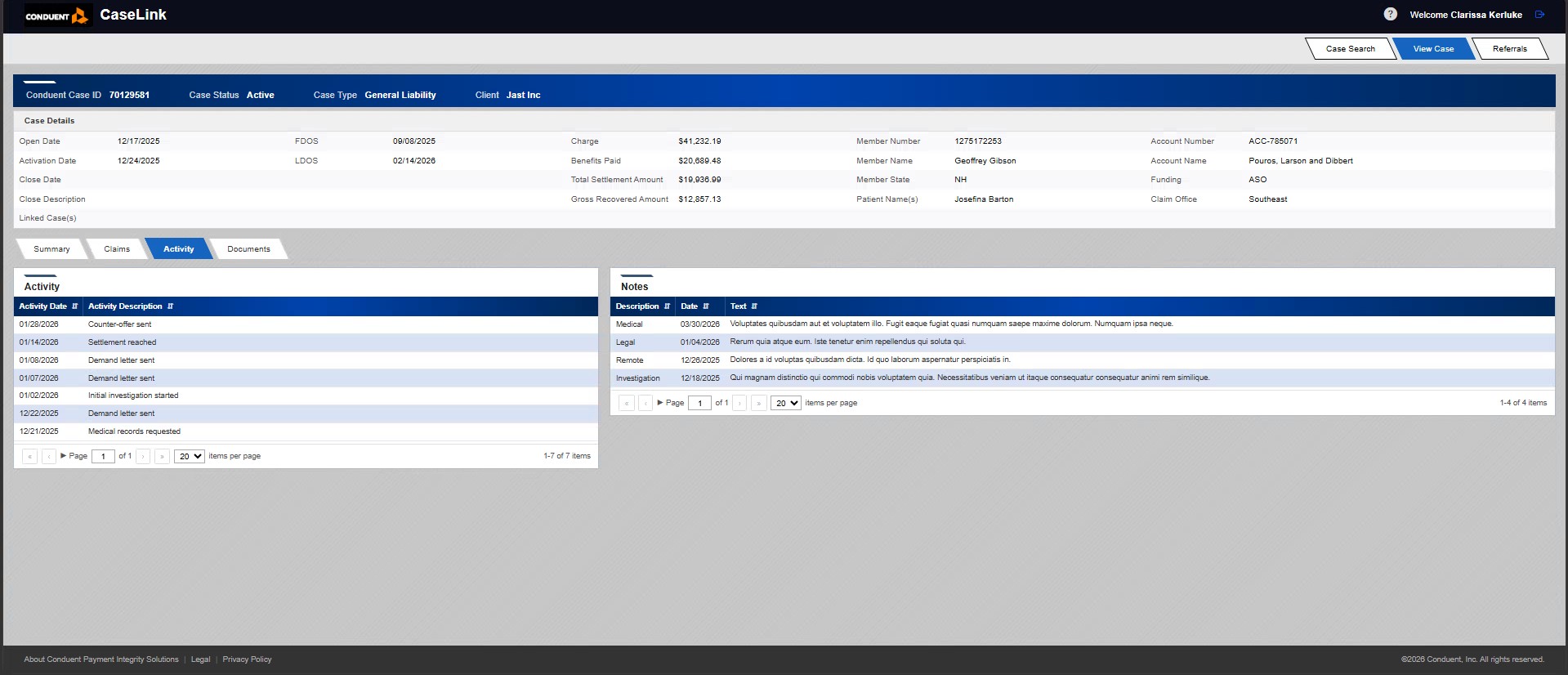The height and width of the screenshot is (675, 1568).
Task: Click the member number 1275172253
Action: point(978,141)
